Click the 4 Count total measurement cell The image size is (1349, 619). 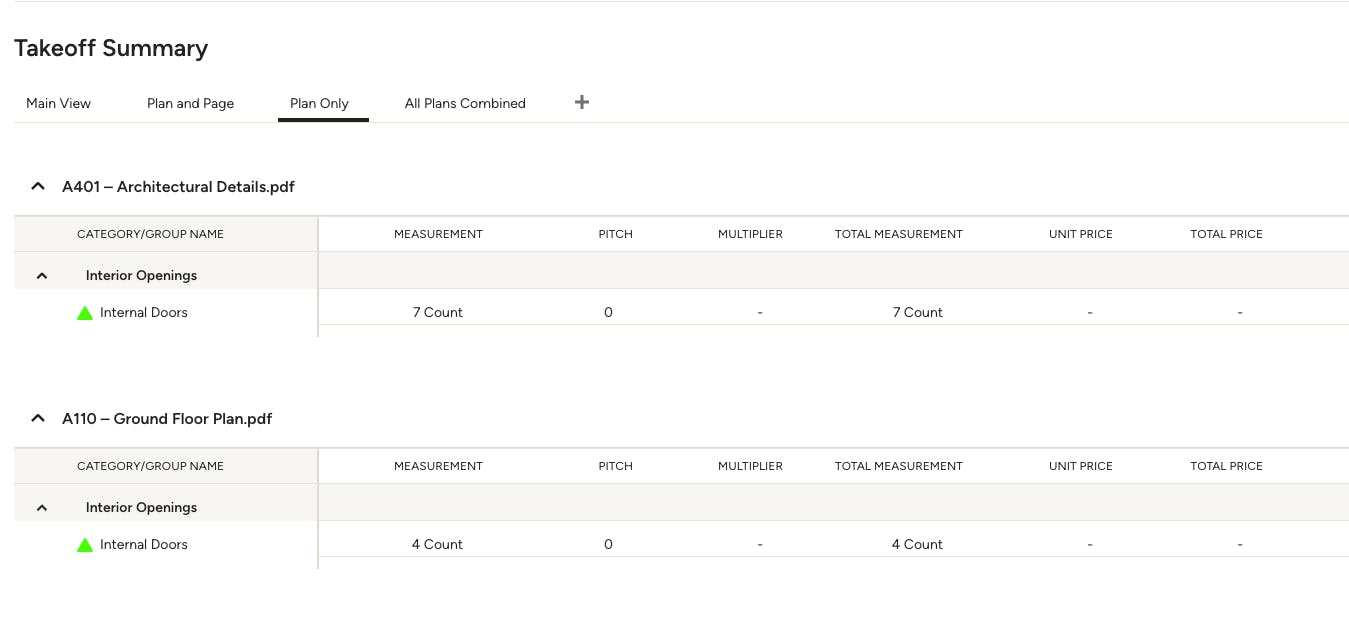pyautogui.click(x=917, y=545)
